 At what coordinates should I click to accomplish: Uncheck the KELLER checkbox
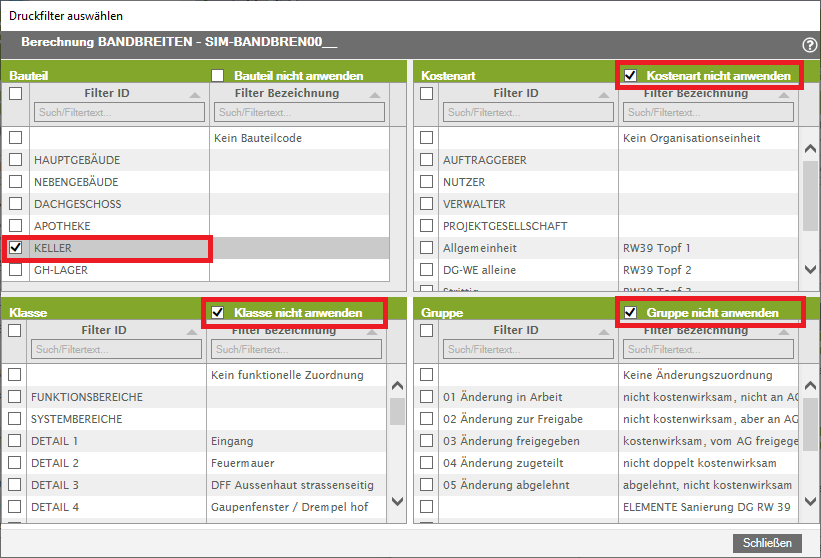[16, 248]
